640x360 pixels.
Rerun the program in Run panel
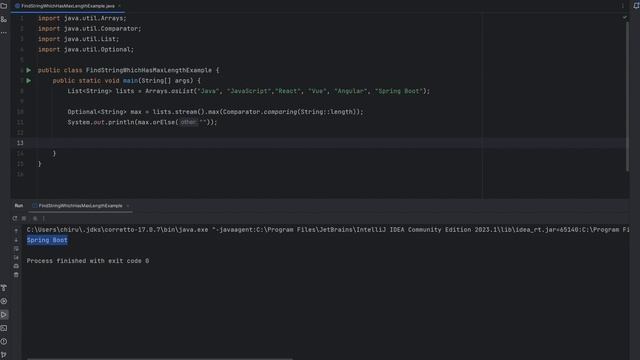tap(15, 218)
